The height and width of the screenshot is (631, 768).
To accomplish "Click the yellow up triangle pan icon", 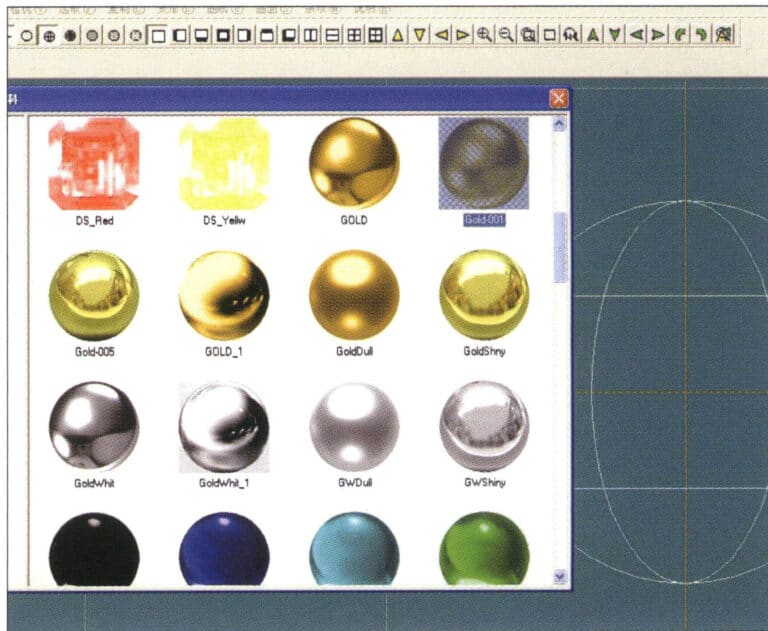I will pos(398,35).
